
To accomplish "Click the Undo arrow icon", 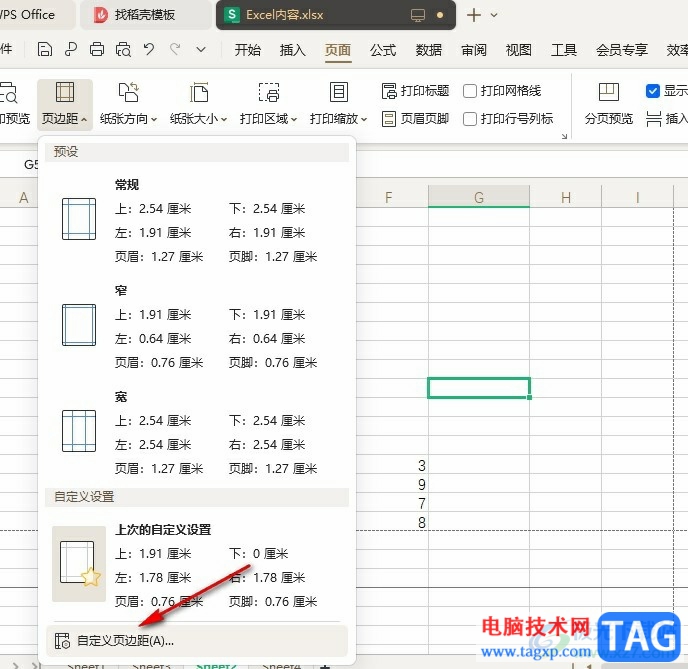I will (149, 50).
